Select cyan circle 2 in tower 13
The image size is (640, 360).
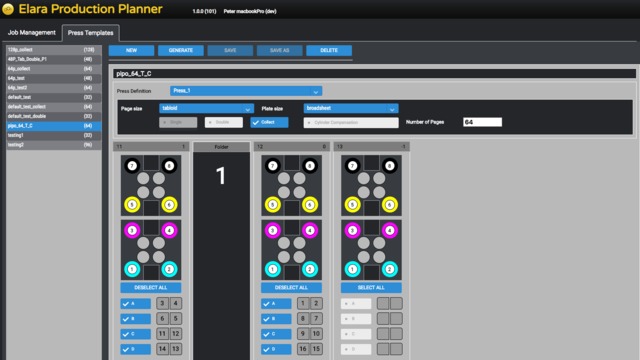point(390,269)
